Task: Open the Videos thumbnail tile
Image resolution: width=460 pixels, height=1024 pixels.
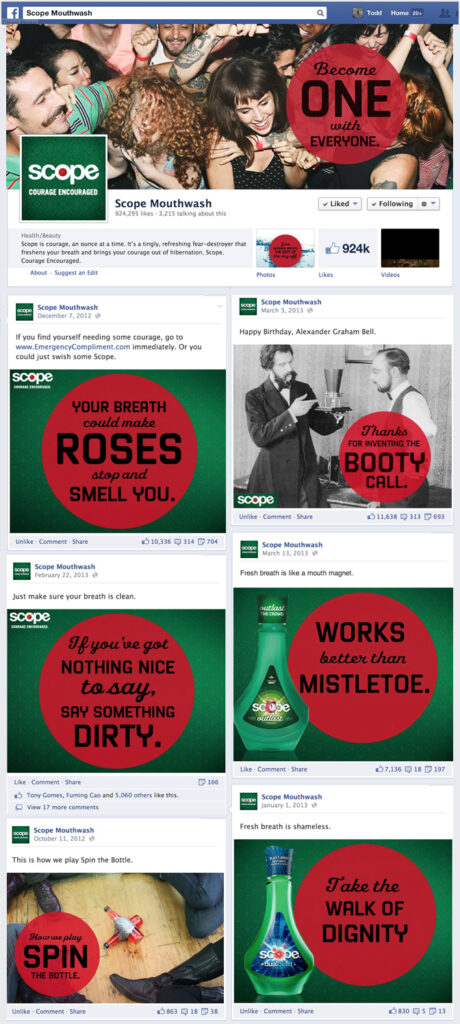Action: 410,248
